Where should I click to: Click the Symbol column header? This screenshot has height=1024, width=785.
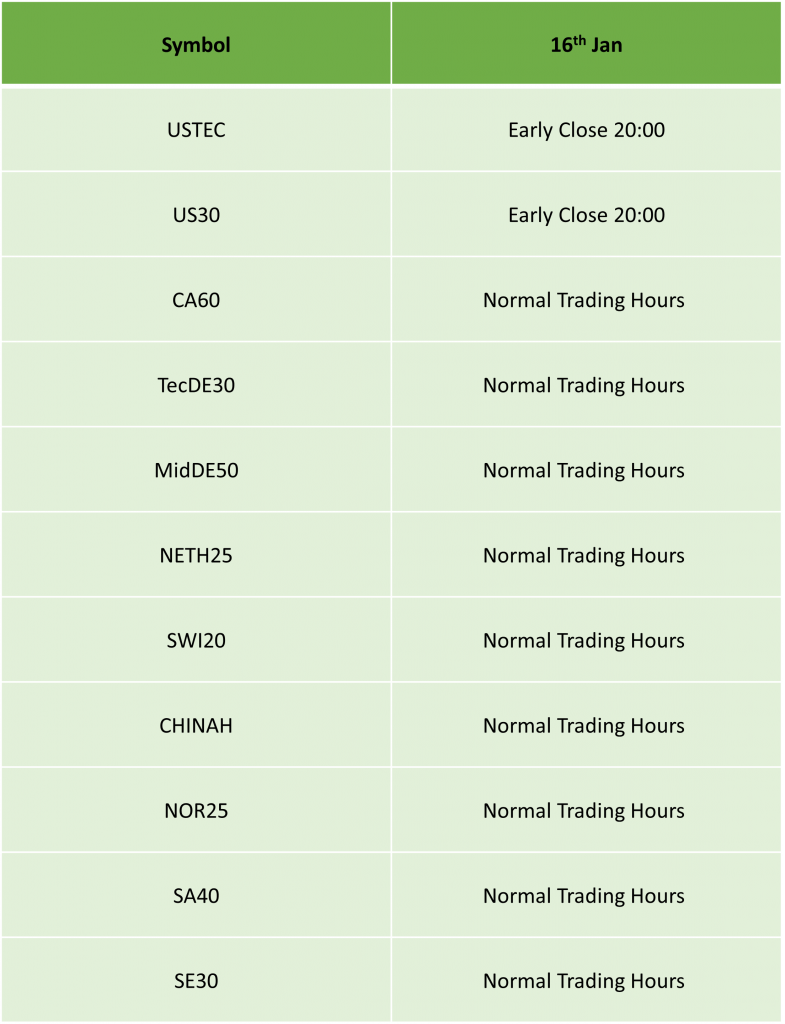click(x=196, y=43)
